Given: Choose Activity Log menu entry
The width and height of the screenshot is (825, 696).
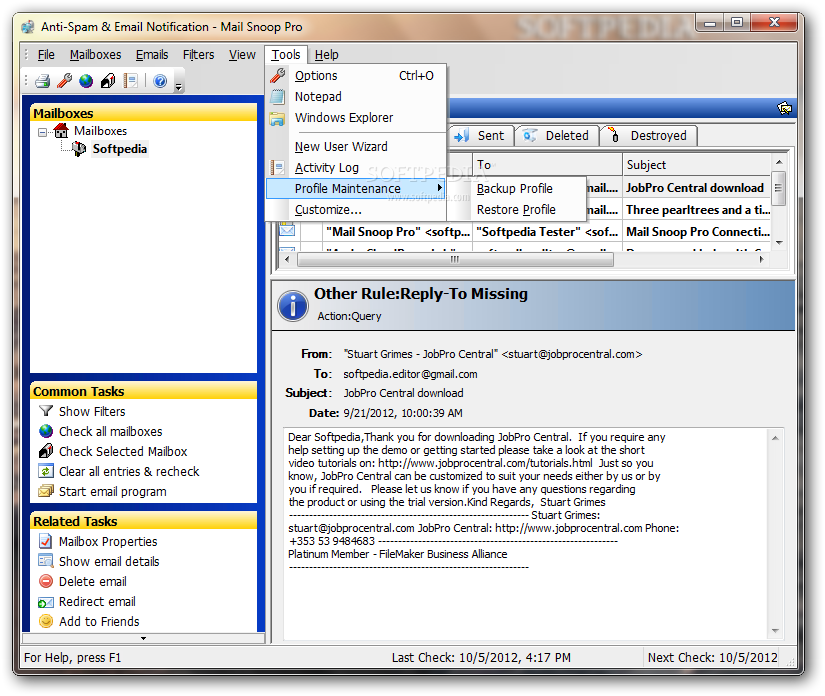Looking at the screenshot, I should [356, 168].
